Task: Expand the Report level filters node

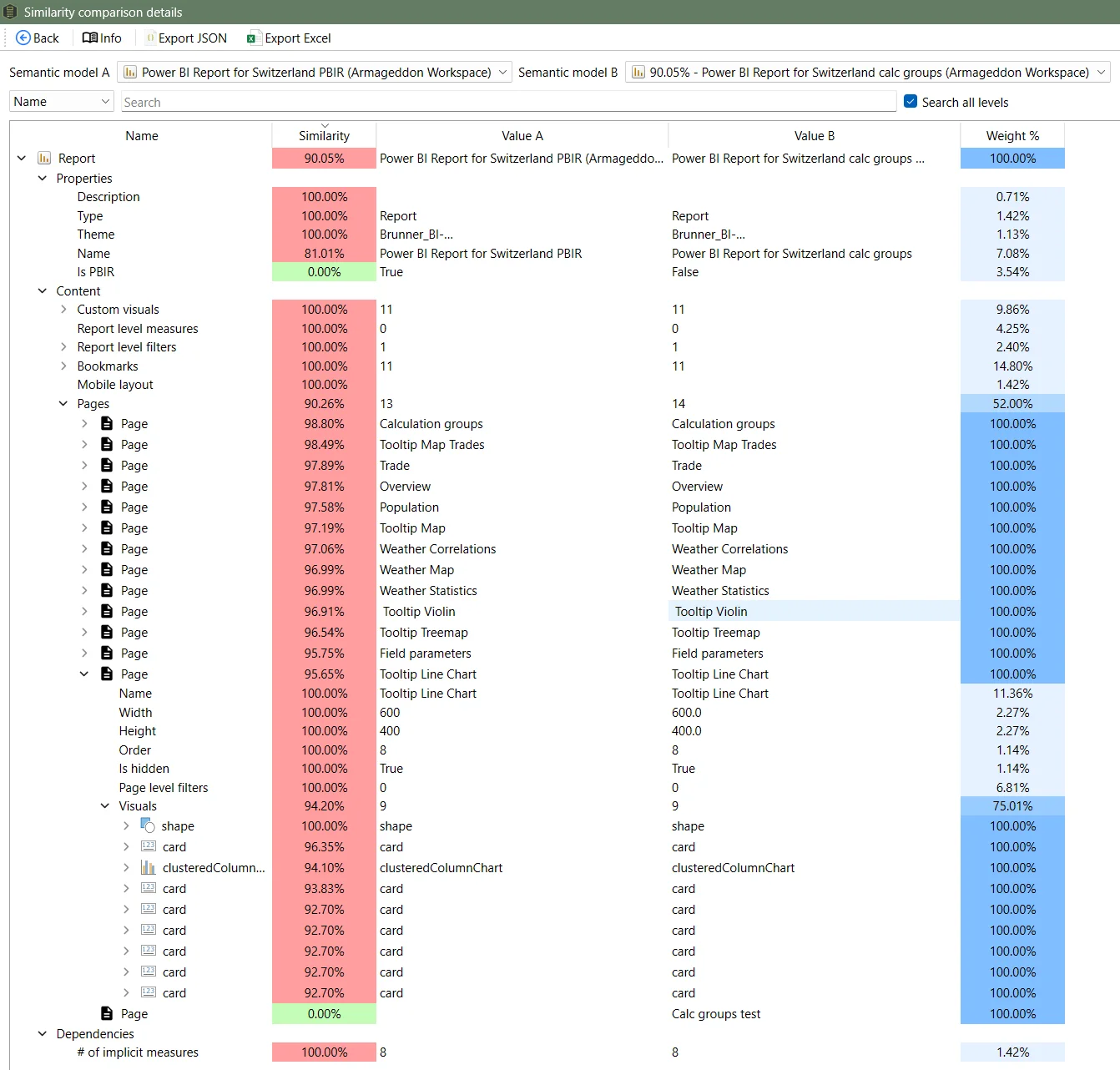Action: tap(63, 347)
